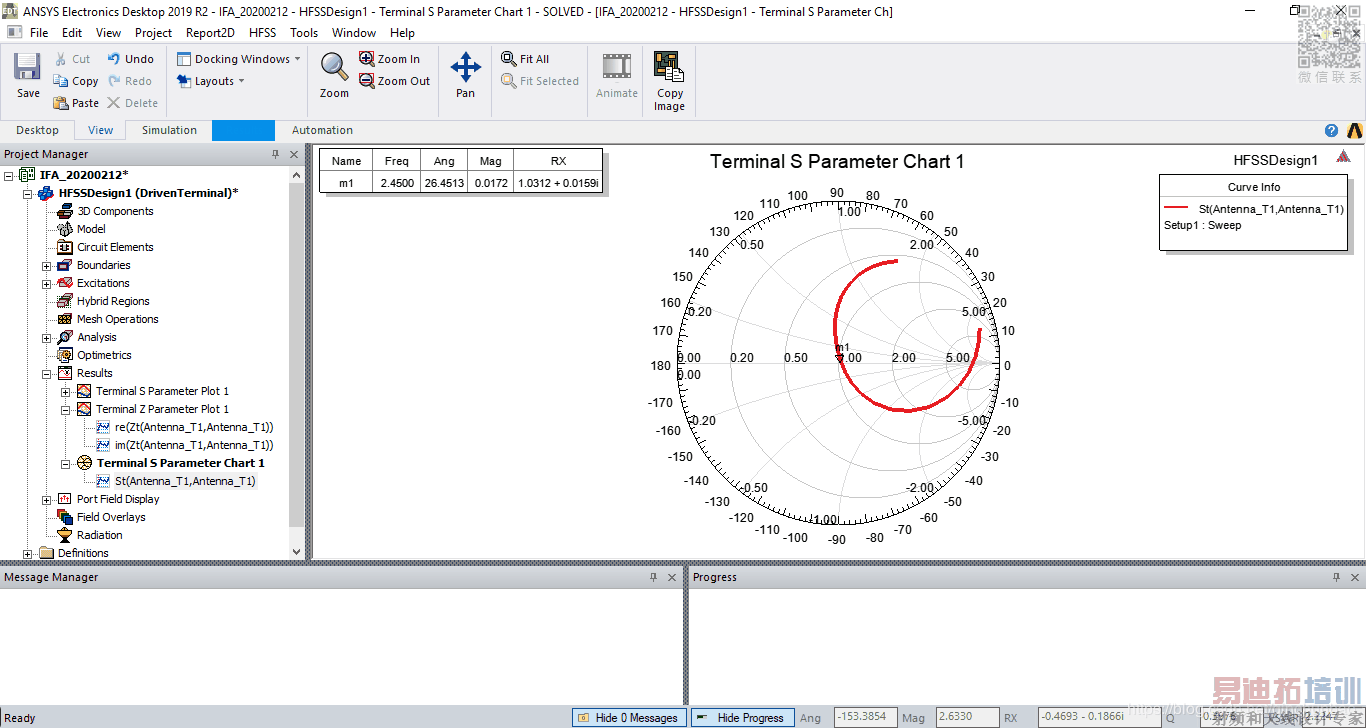1366x728 pixels.
Task: Click the Project Manager scrollbar down arrow
Action: click(296, 551)
